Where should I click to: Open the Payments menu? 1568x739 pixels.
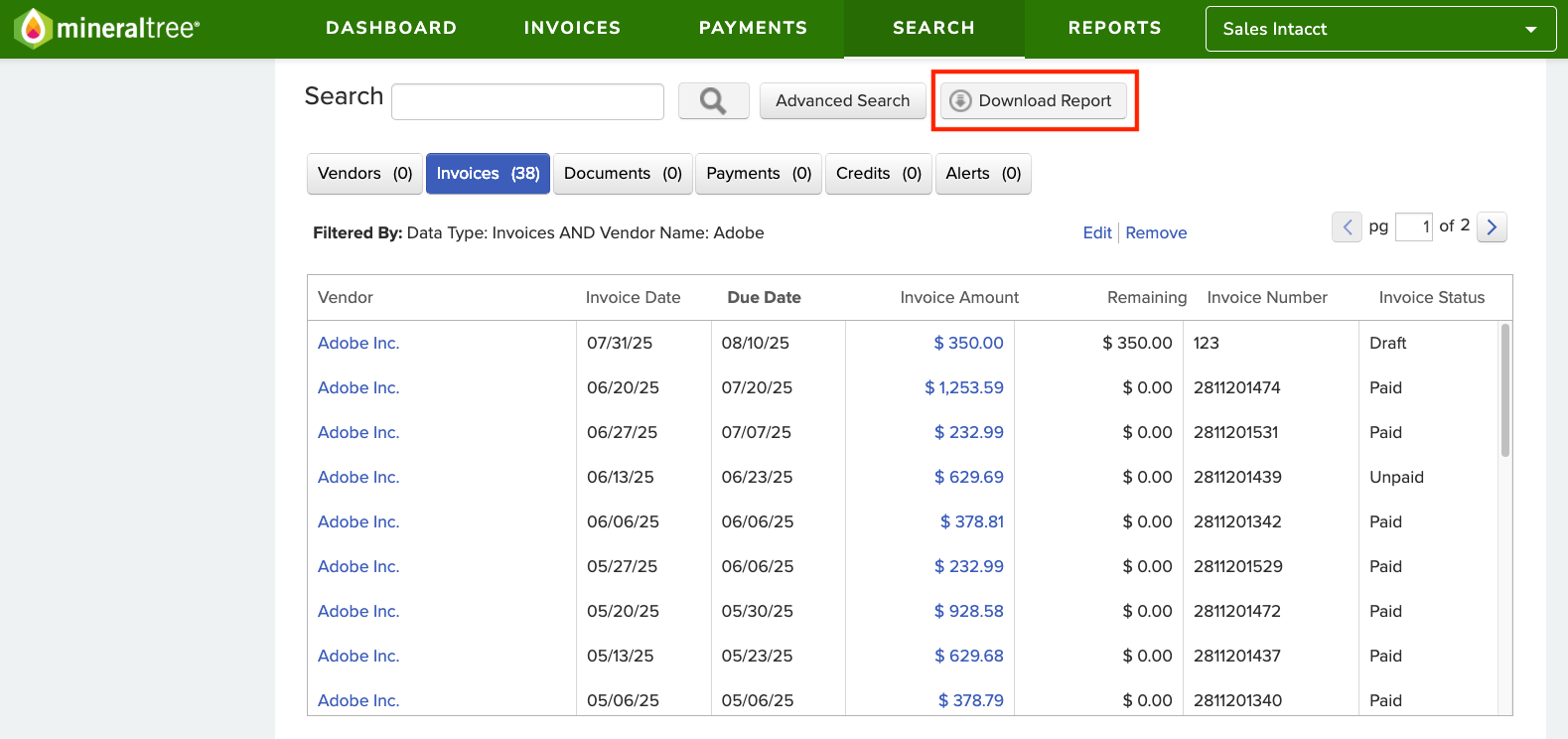753,28
